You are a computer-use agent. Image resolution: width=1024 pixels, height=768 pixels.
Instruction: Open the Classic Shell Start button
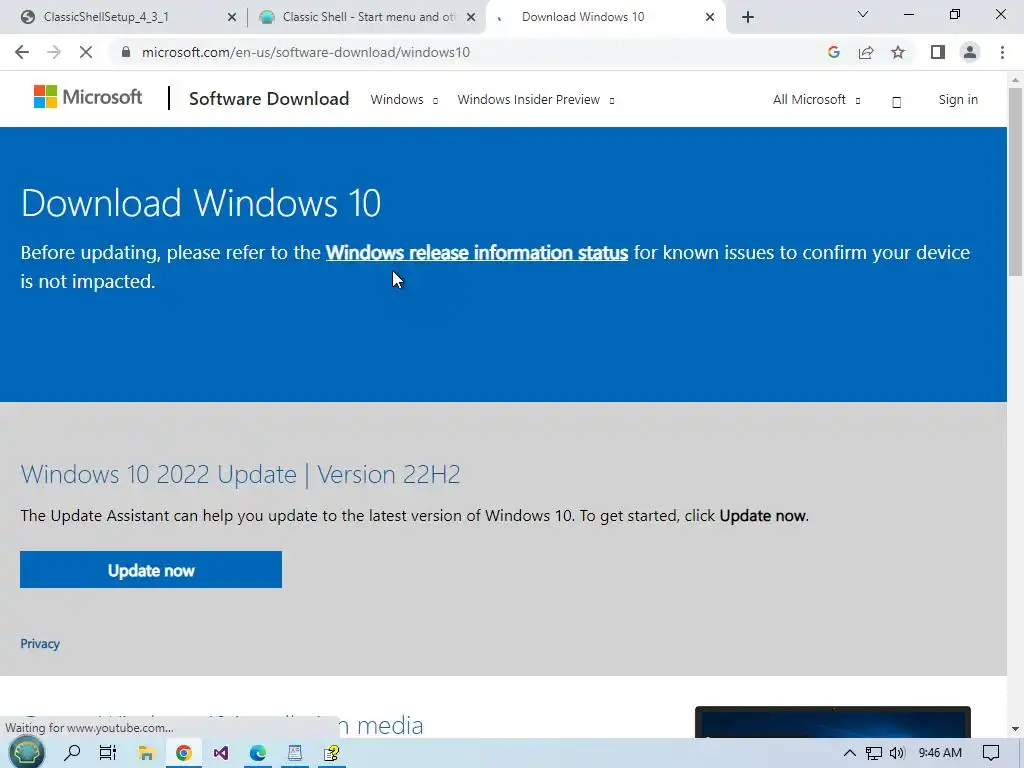click(x=26, y=753)
